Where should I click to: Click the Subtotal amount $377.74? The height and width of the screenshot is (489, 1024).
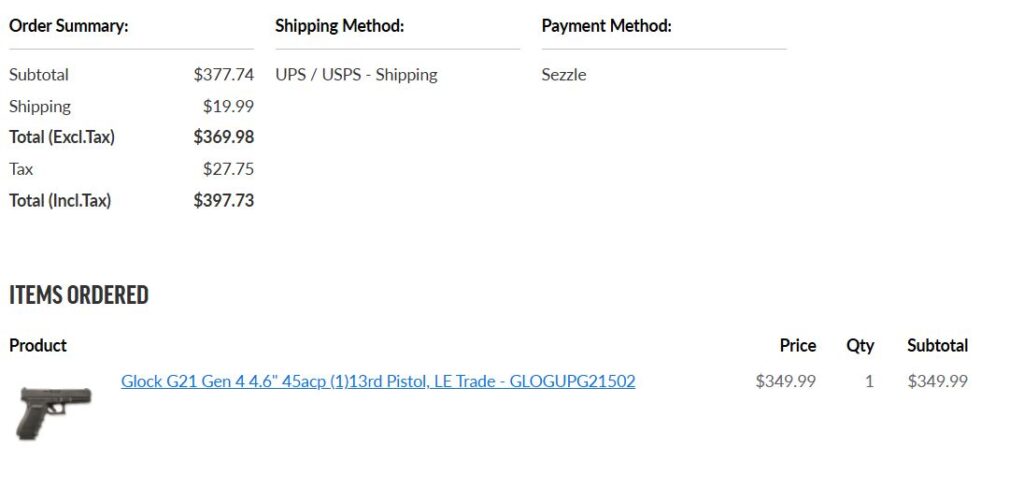click(x=223, y=74)
